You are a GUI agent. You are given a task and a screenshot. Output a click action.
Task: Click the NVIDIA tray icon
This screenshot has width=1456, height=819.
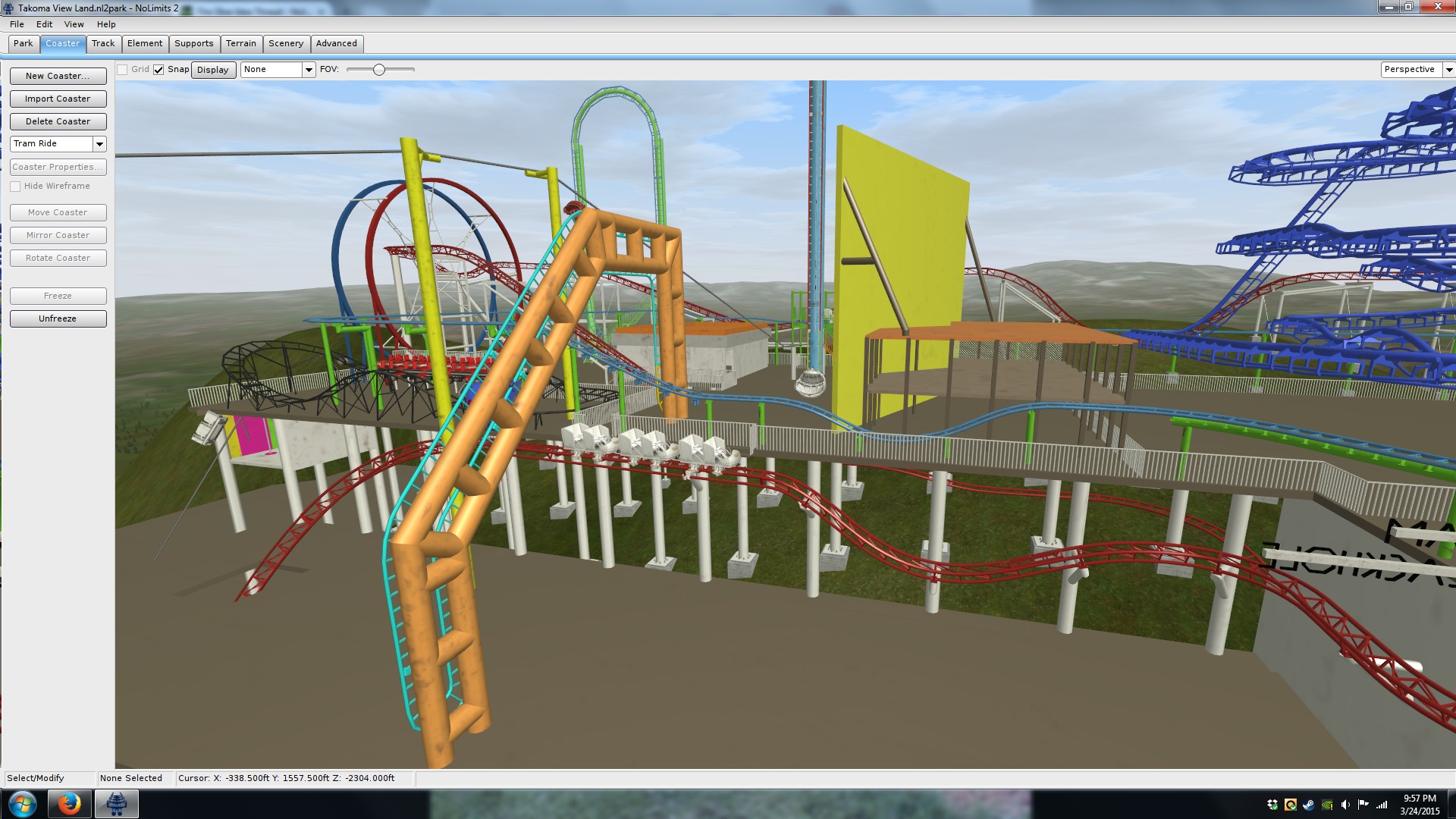1326,805
